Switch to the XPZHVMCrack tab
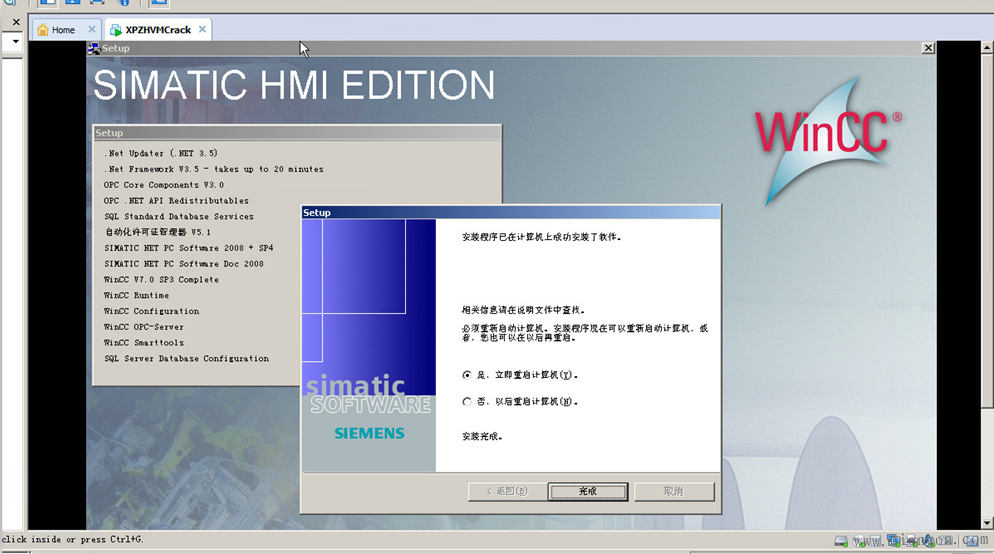Image resolution: width=994 pixels, height=554 pixels. pyautogui.click(x=157, y=30)
